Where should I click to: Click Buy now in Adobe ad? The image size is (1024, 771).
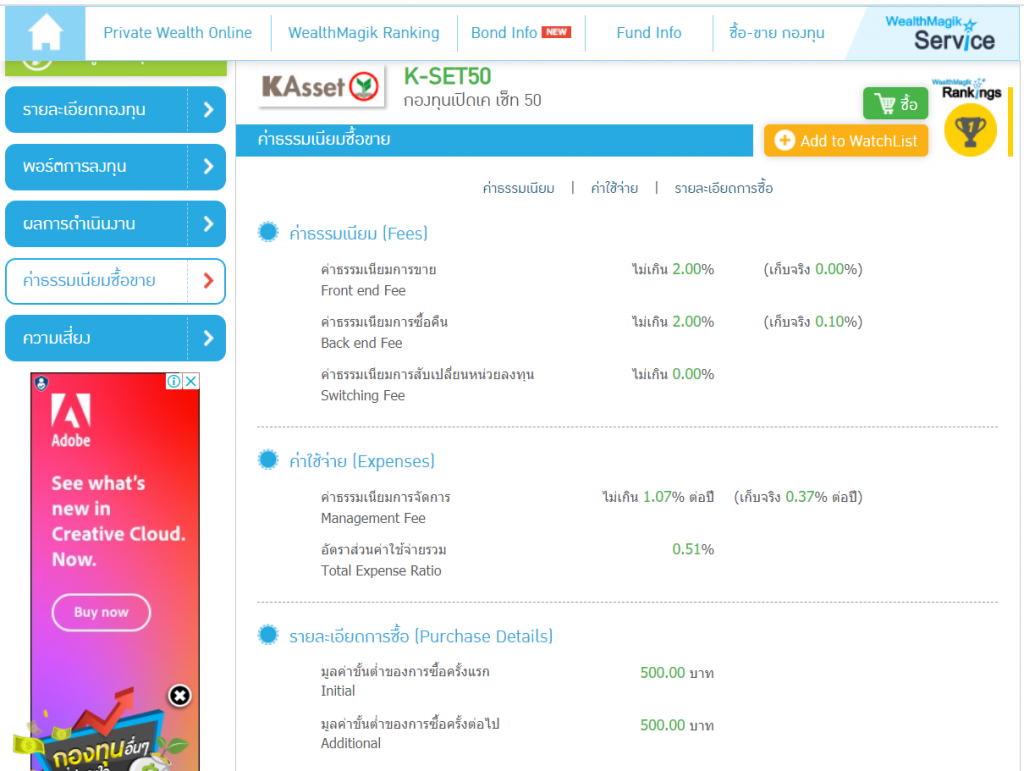click(x=101, y=612)
